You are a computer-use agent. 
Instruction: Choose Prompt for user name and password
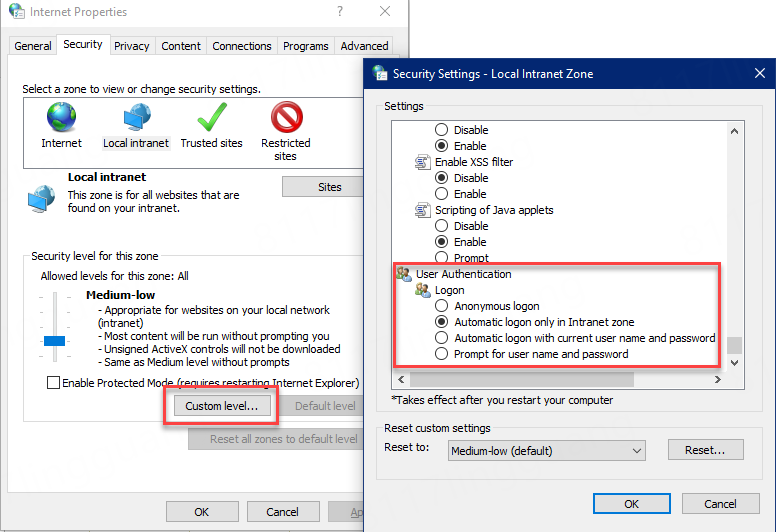[441, 354]
